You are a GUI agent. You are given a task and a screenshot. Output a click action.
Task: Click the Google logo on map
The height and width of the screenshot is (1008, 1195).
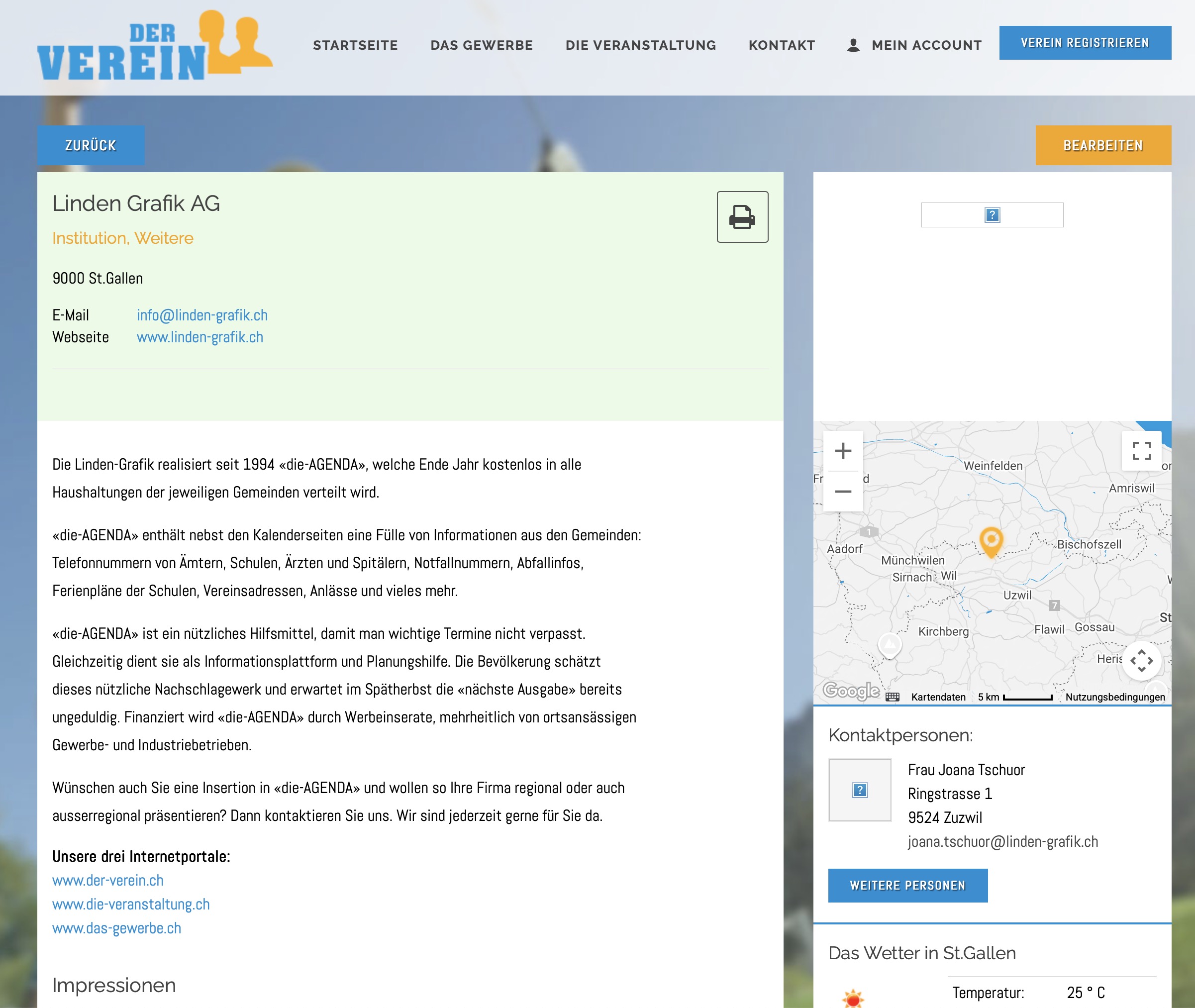point(851,691)
